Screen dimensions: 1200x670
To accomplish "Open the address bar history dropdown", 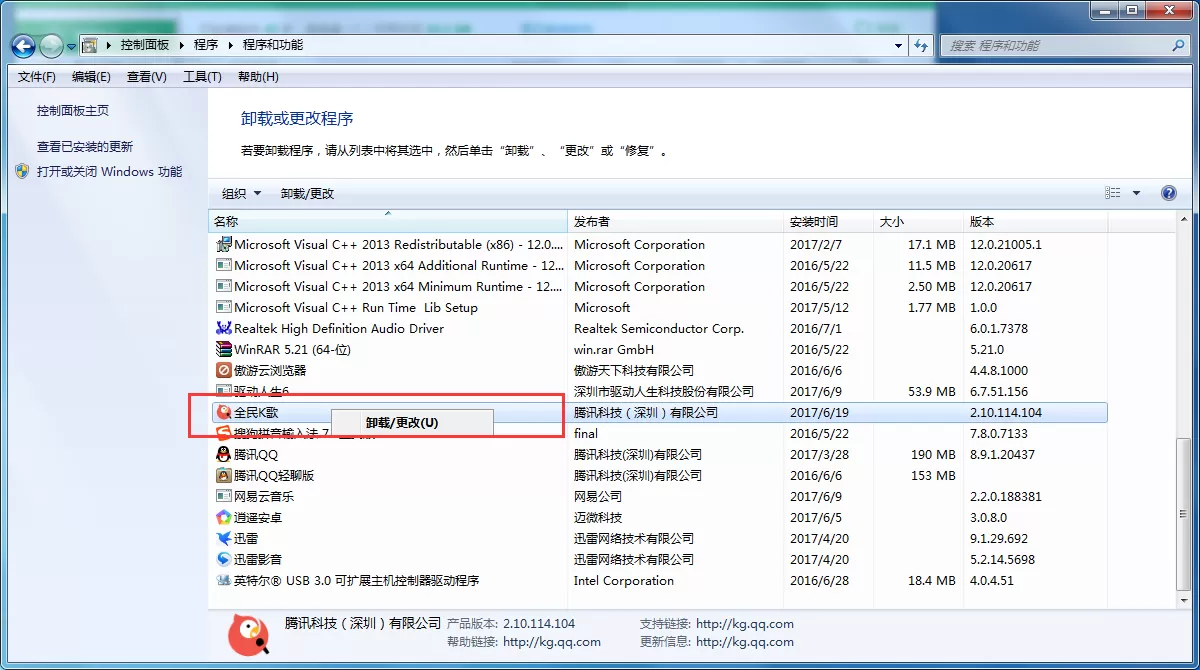I will [x=898, y=46].
